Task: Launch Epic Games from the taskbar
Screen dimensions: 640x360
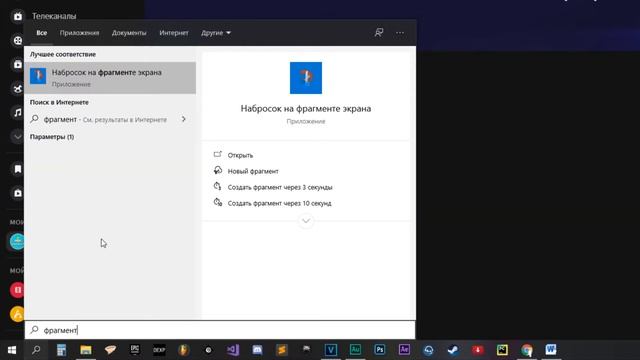Action: (135, 349)
